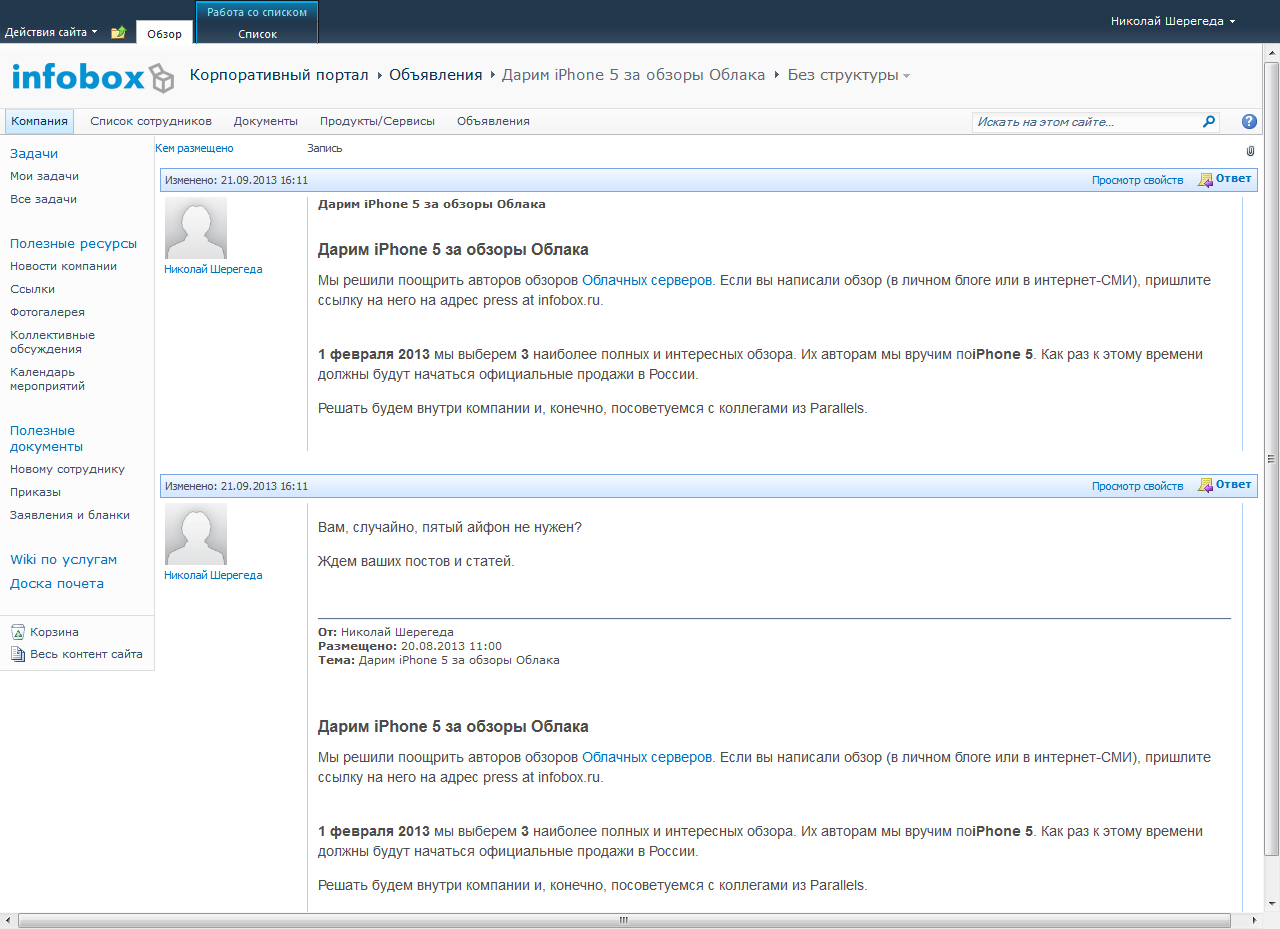Click the all site content icon
This screenshot has height=929, width=1280.
coord(18,654)
